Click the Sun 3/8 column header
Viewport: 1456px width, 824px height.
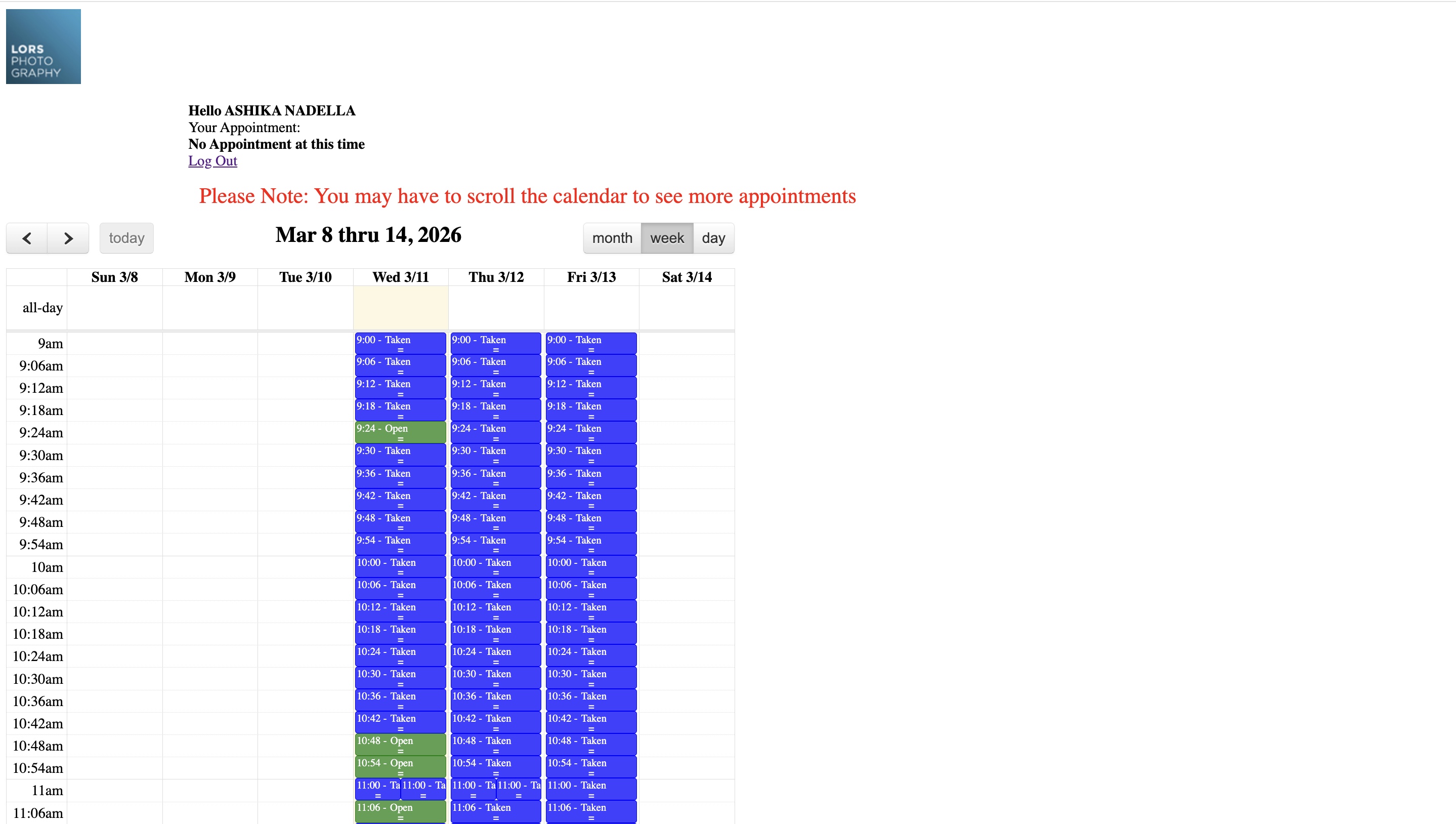pyautogui.click(x=114, y=277)
